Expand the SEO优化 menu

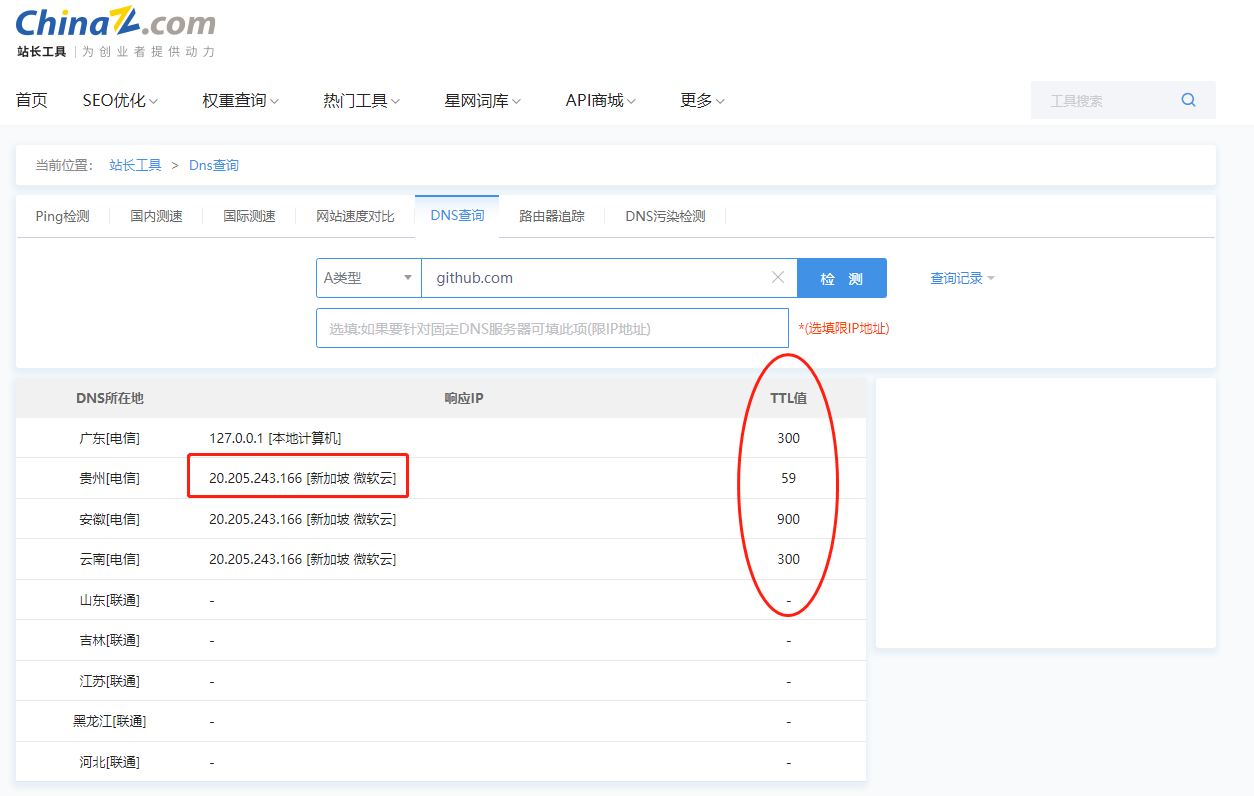point(121,100)
